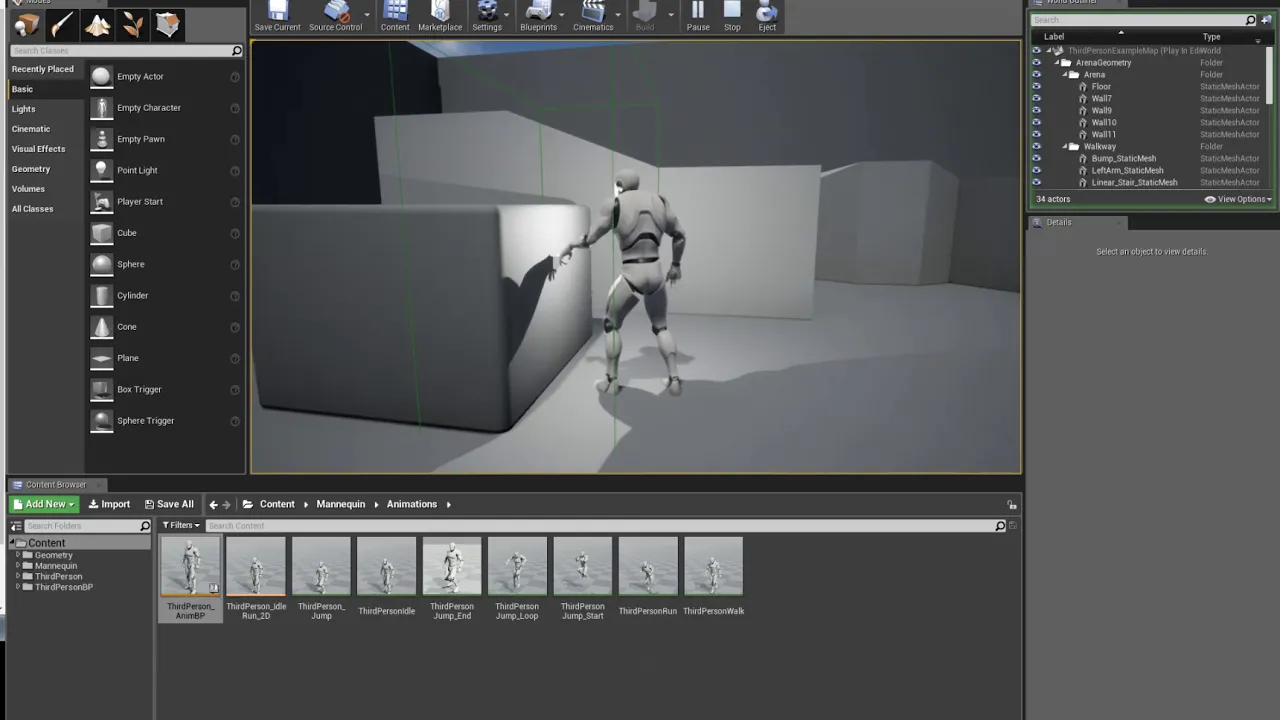Viewport: 1280px width, 720px height.
Task: Expand the Mannequin folder in Content tree
Action: [18, 566]
